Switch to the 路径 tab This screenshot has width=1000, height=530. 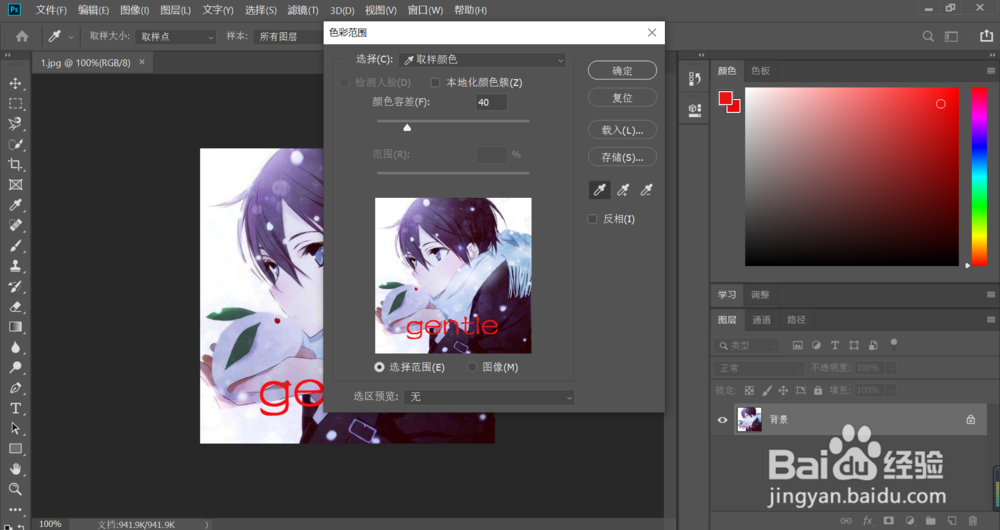click(x=796, y=320)
